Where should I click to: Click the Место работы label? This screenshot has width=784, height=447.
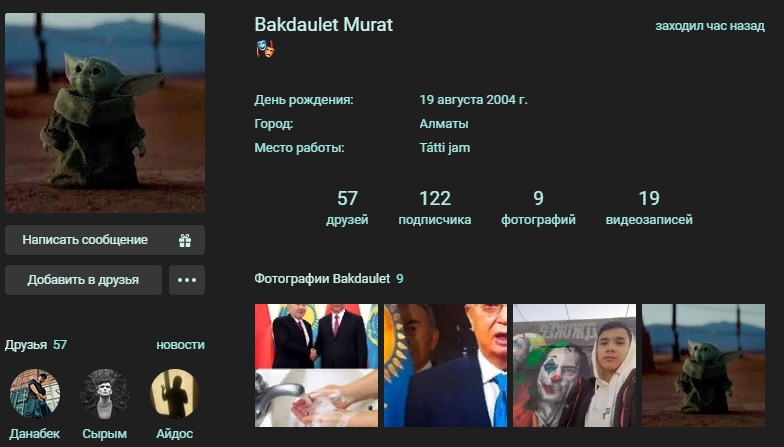[300, 148]
